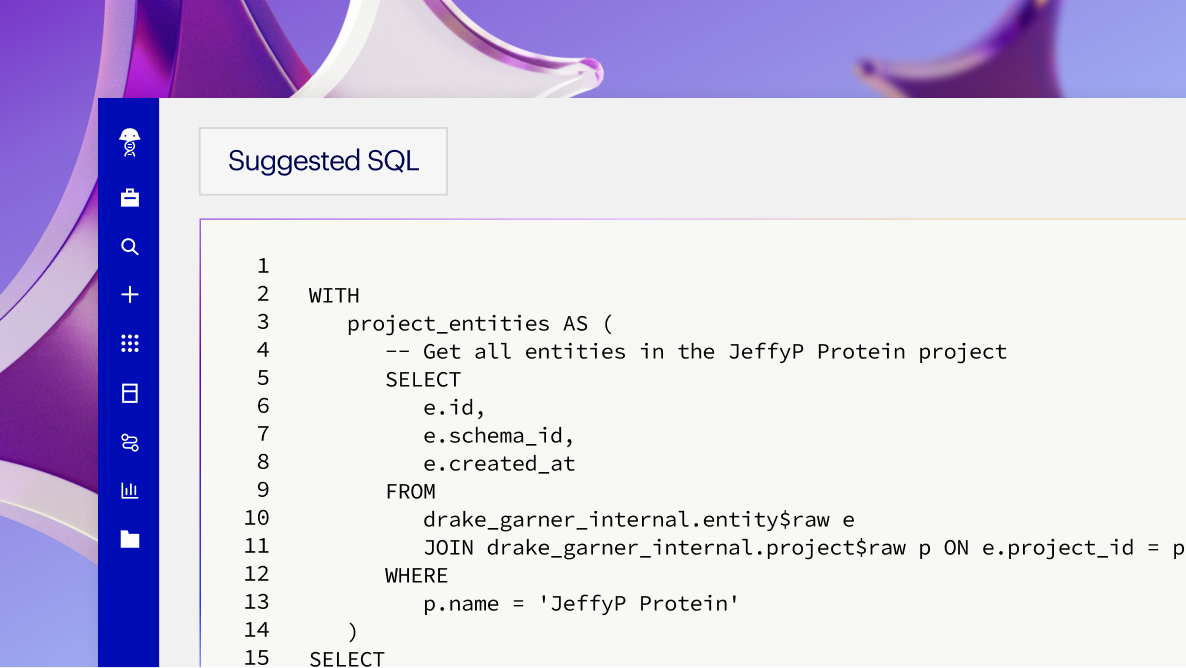Open the briefcase Projects icon
The width and height of the screenshot is (1186, 668).
tap(129, 198)
